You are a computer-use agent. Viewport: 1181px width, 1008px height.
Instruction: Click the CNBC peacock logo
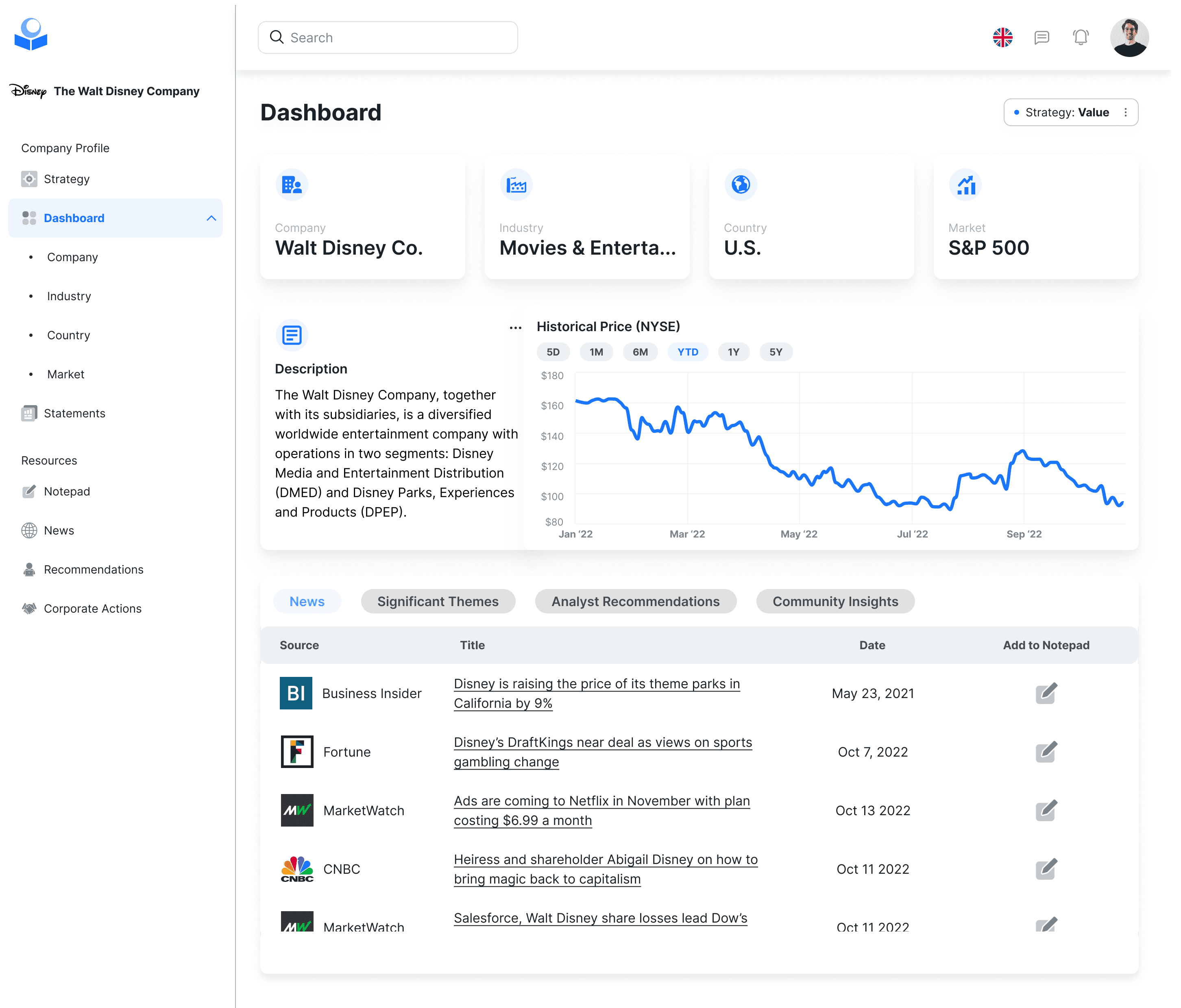[x=297, y=869]
